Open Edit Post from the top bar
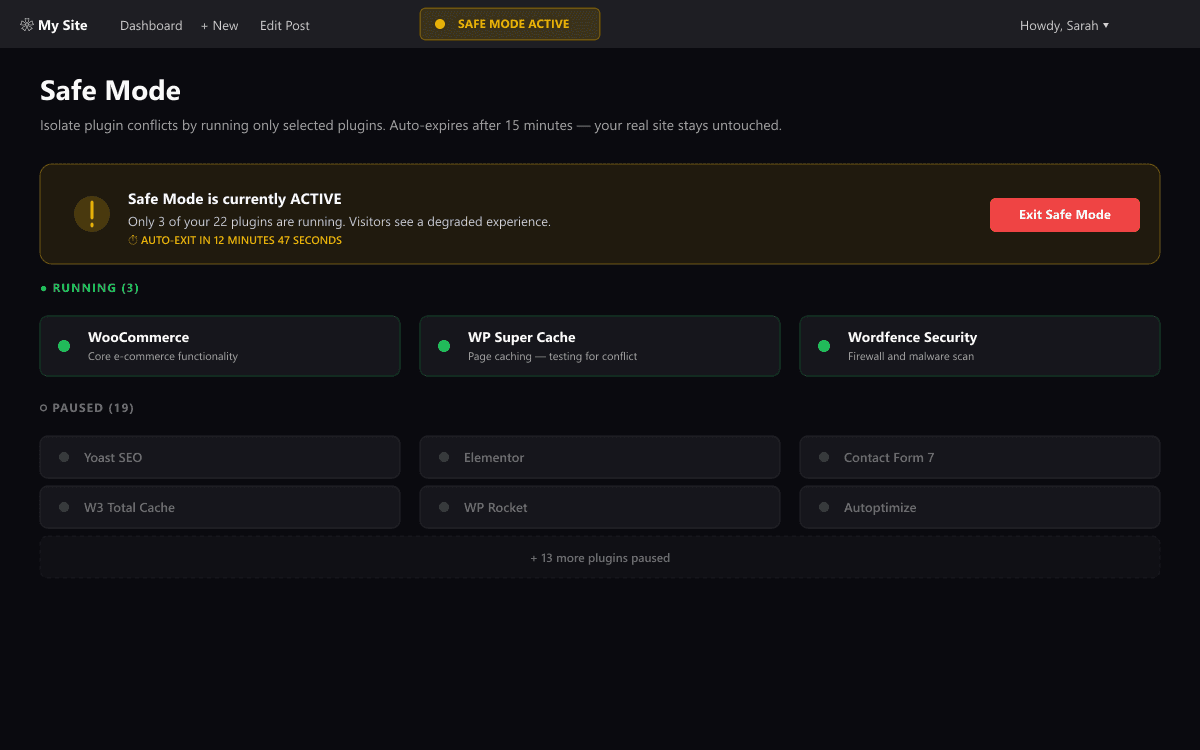This screenshot has width=1200, height=750. pyautogui.click(x=285, y=25)
